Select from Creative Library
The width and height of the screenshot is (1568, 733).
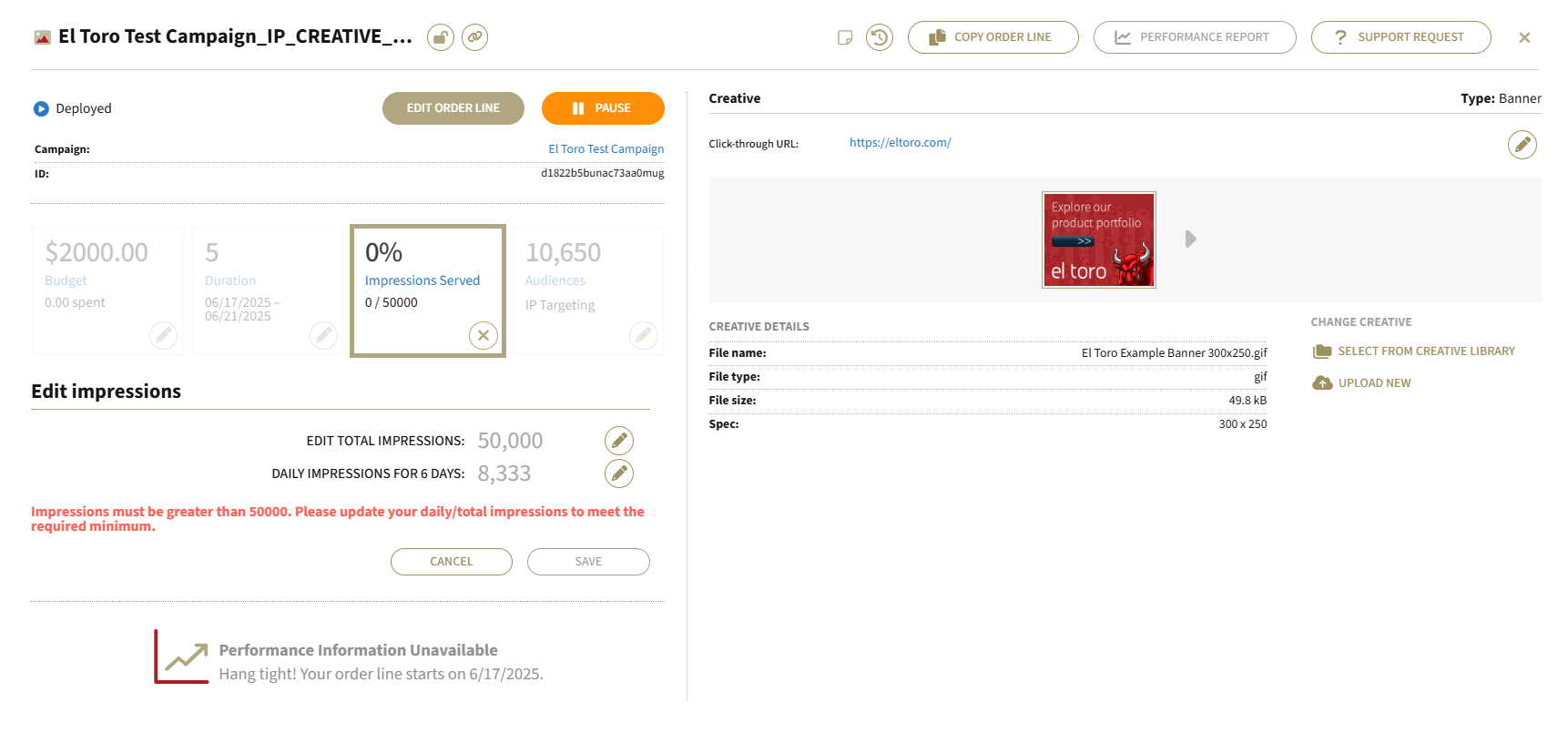coord(1414,351)
